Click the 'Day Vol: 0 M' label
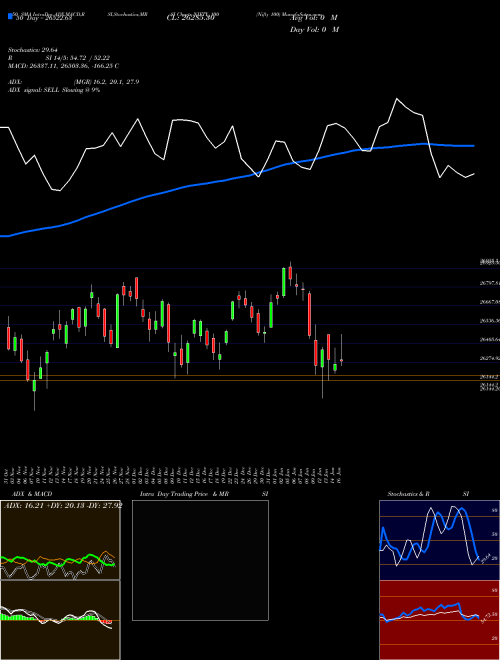This screenshot has height=660, width=500. click(x=314, y=29)
